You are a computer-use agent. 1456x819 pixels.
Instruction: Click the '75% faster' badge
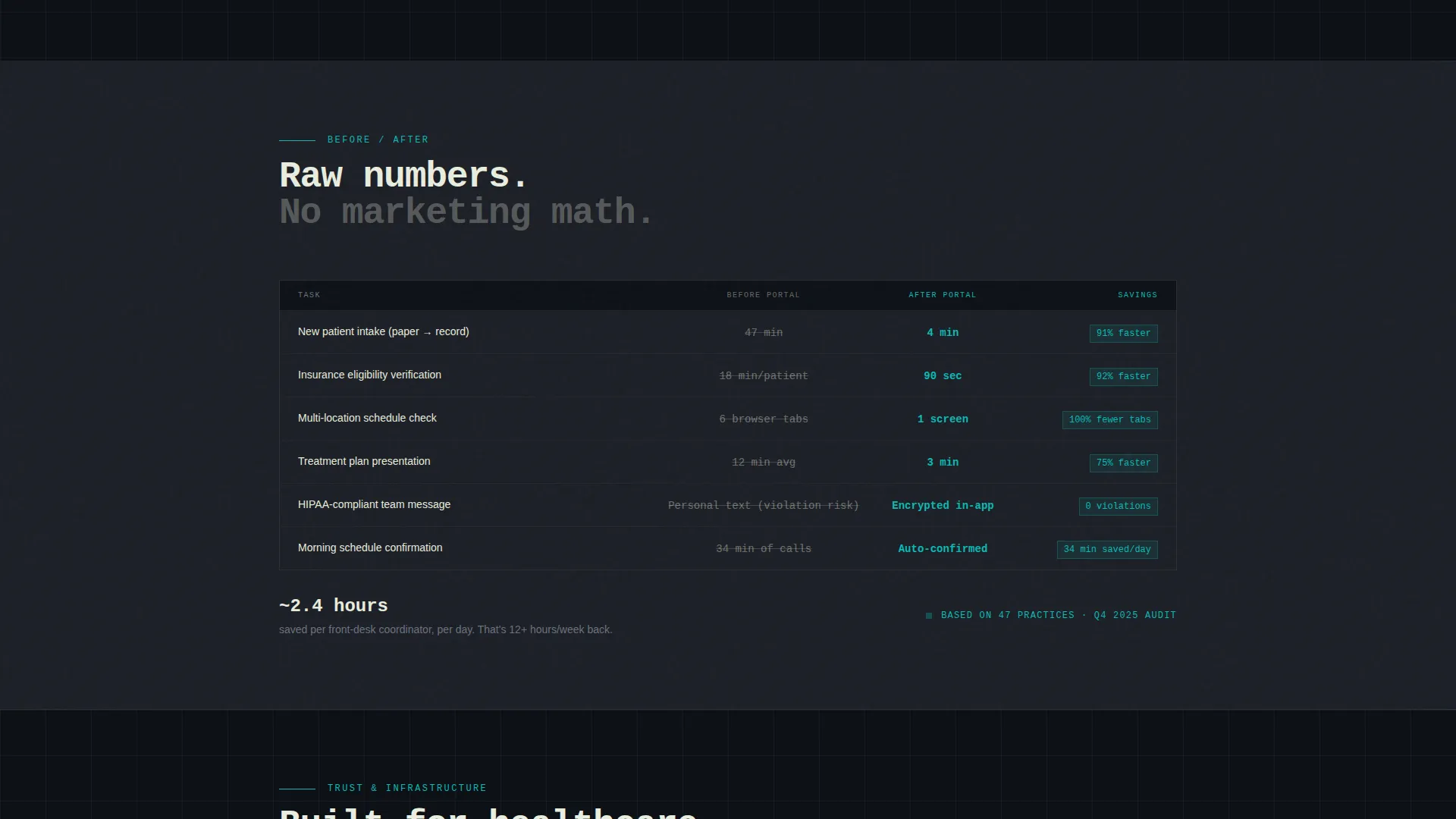pos(1123,463)
